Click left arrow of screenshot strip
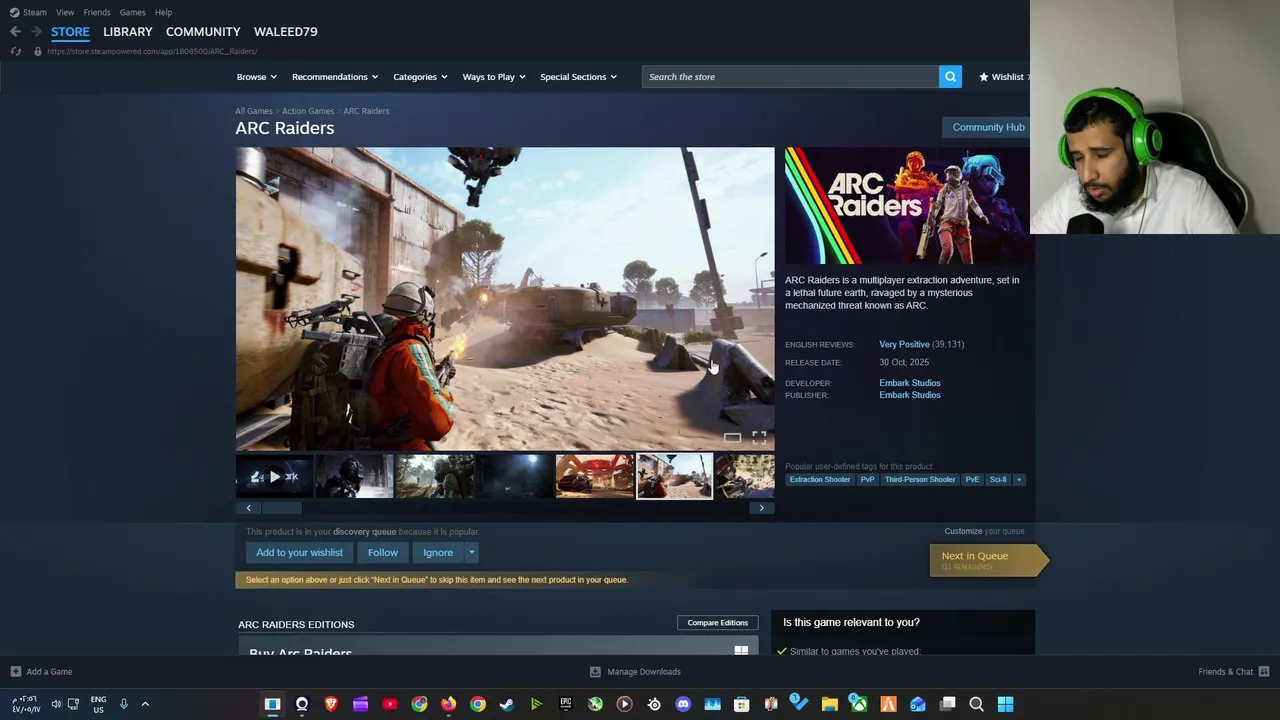 click(x=249, y=508)
